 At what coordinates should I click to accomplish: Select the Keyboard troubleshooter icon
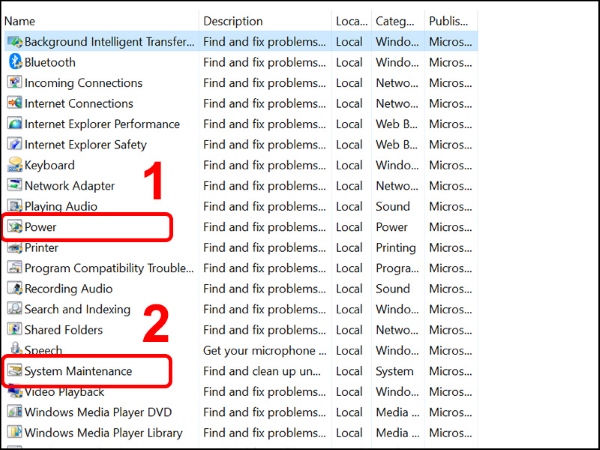click(x=14, y=165)
